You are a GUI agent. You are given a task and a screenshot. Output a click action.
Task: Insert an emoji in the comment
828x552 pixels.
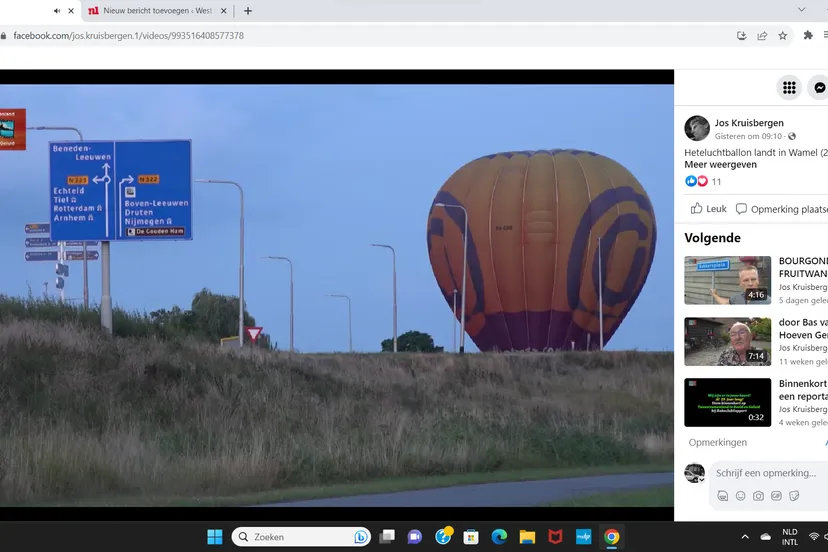(740, 495)
